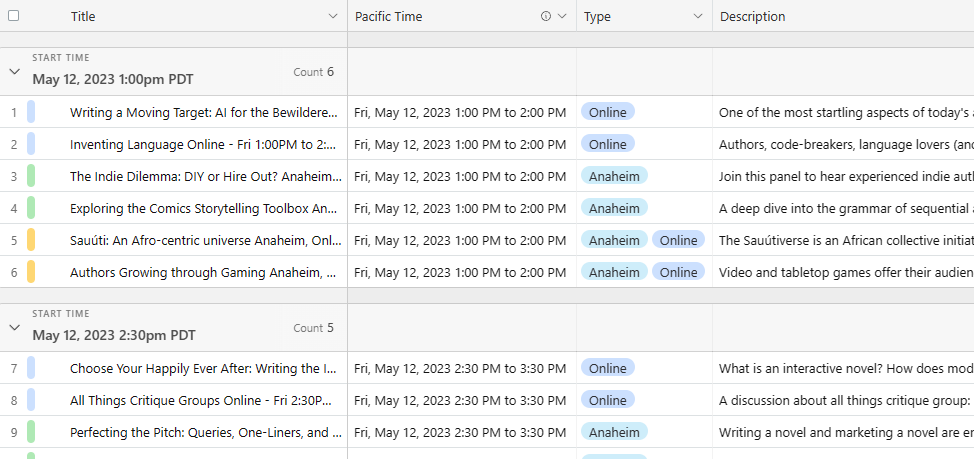Open the Title column dropdown arrow
The height and width of the screenshot is (459, 974).
[333, 16]
